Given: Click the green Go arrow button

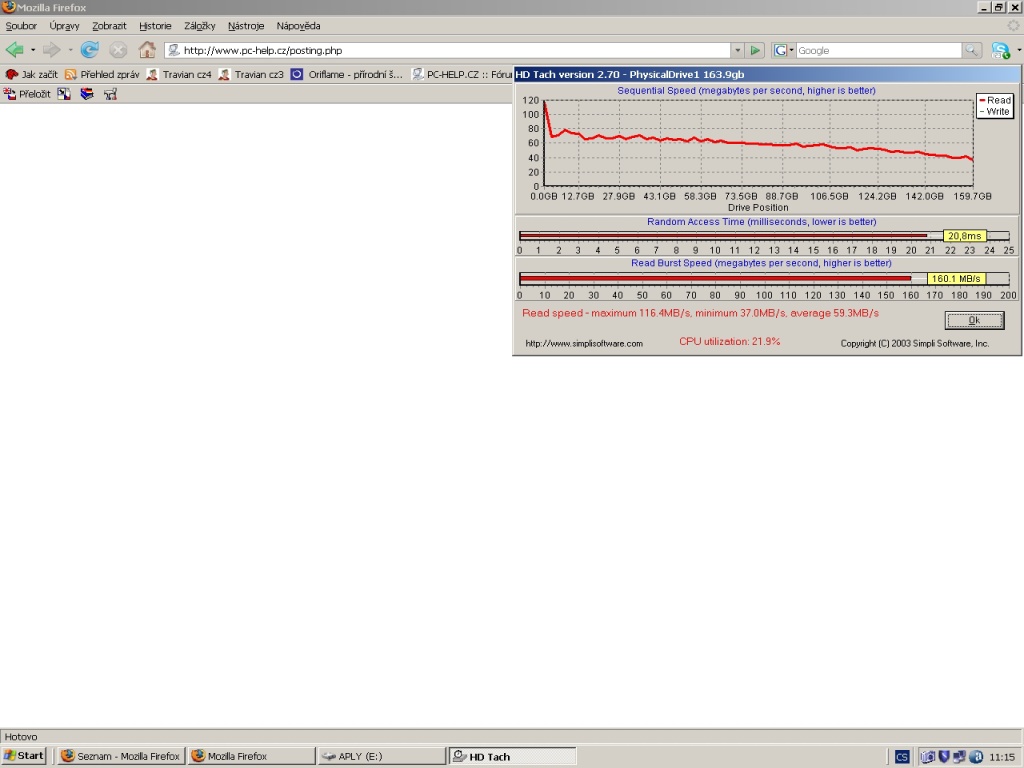Looking at the screenshot, I should tap(756, 50).
